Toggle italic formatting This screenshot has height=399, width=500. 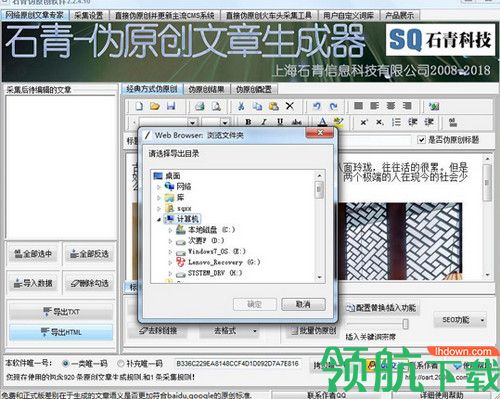pos(264,122)
